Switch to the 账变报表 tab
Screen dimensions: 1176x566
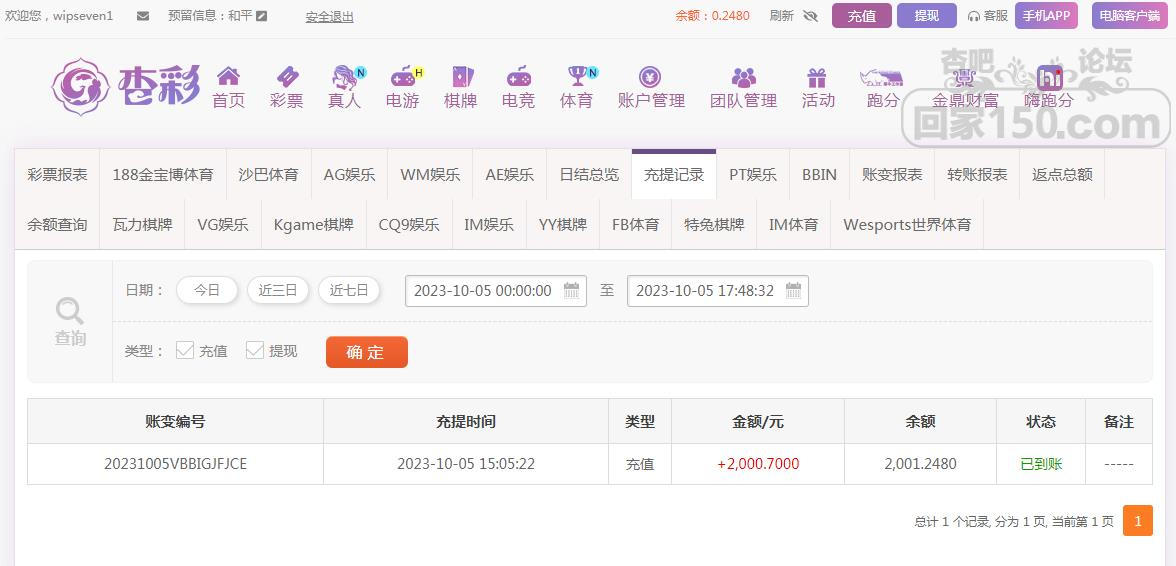[x=892, y=175]
